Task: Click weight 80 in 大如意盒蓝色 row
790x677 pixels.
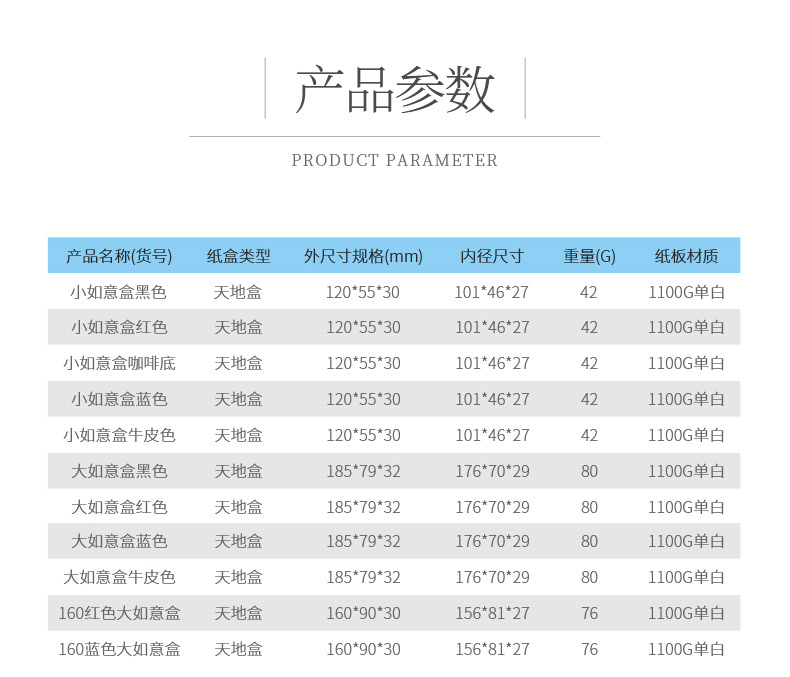Action: (589, 541)
